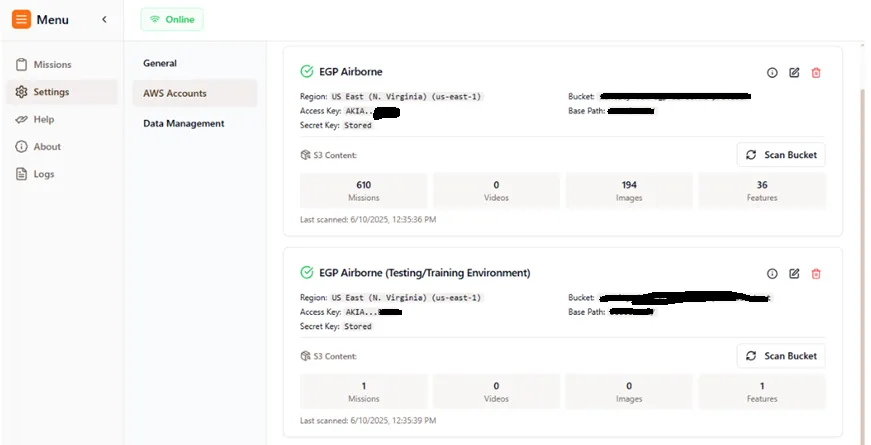The width and height of the screenshot is (871, 445).
Task: Edit the EGP Airborne account
Action: 794,73
